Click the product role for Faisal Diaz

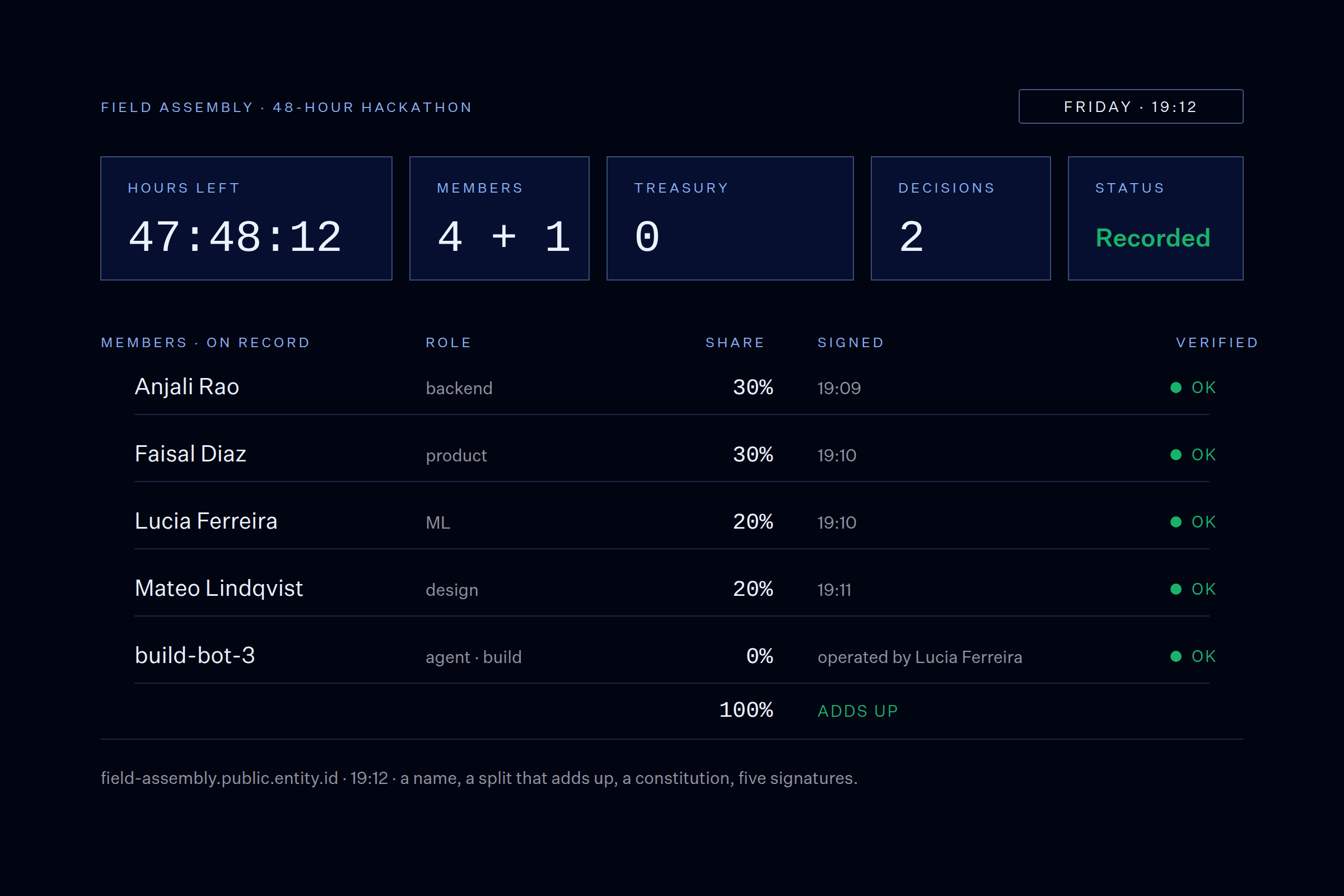point(456,456)
